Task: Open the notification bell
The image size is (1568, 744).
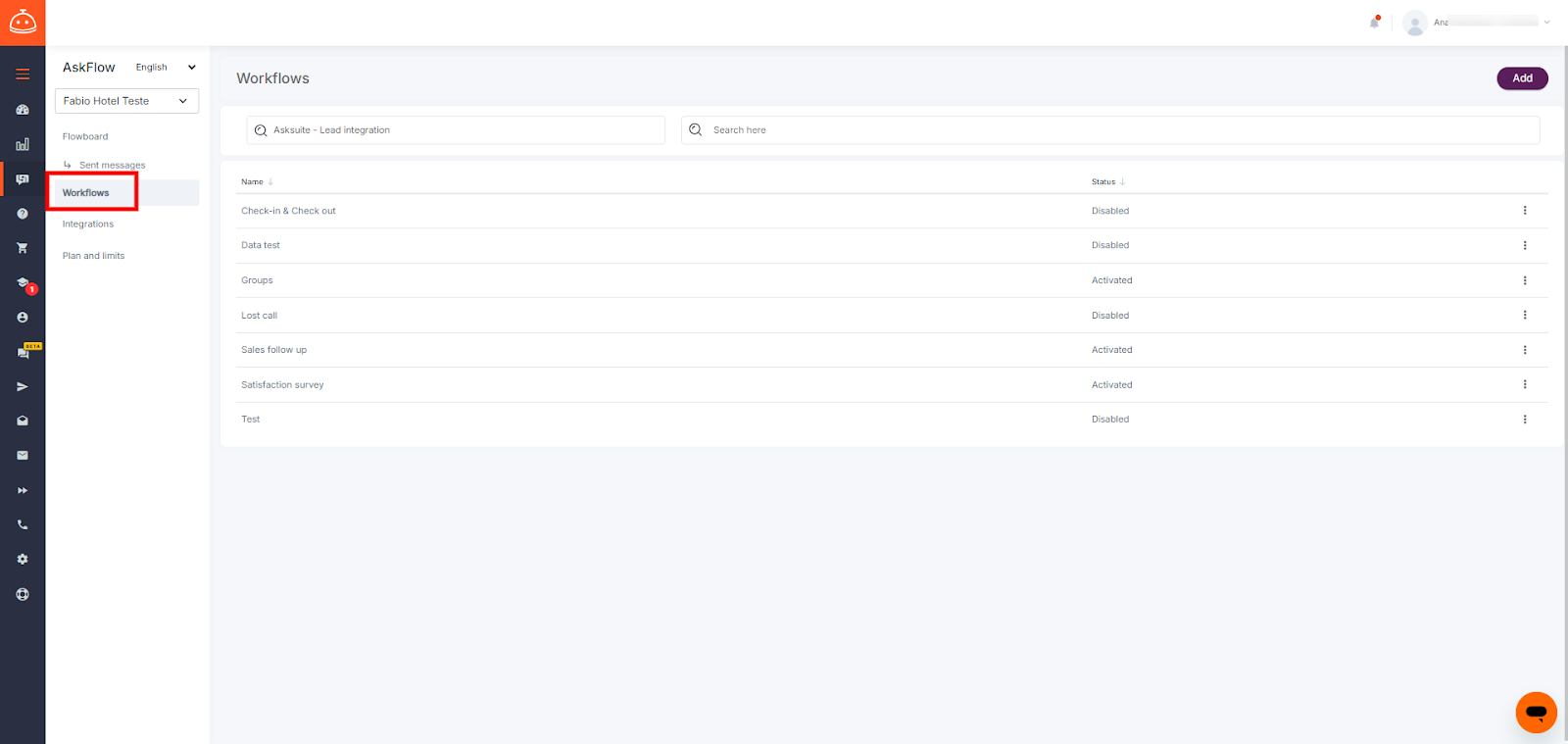Action: pos(1374,23)
